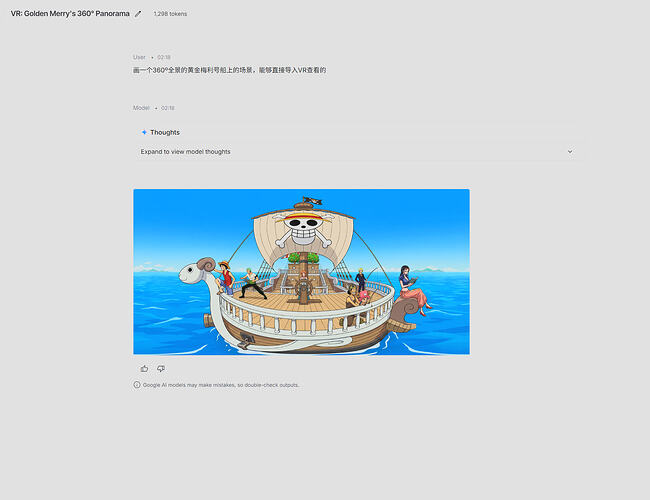Viewport: 650px width, 500px height.
Task: Click the sparkle icon next to Thoughts
Action: tap(144, 132)
